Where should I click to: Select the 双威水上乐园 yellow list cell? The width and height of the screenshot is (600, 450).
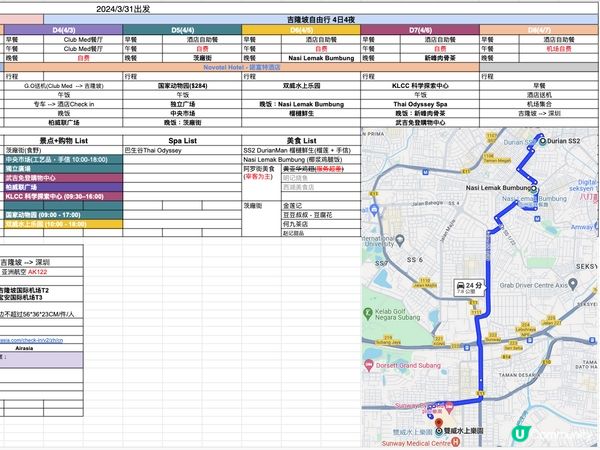(x=60, y=223)
